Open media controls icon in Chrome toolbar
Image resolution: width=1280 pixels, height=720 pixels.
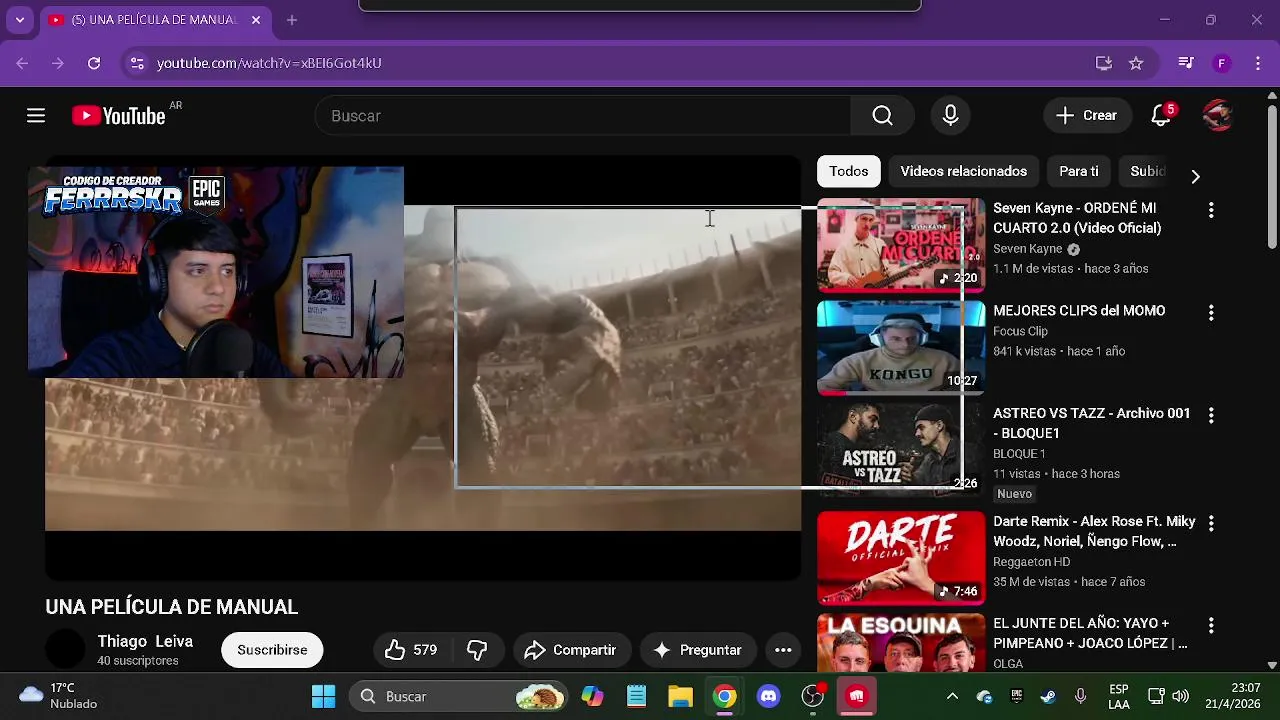click(1186, 63)
